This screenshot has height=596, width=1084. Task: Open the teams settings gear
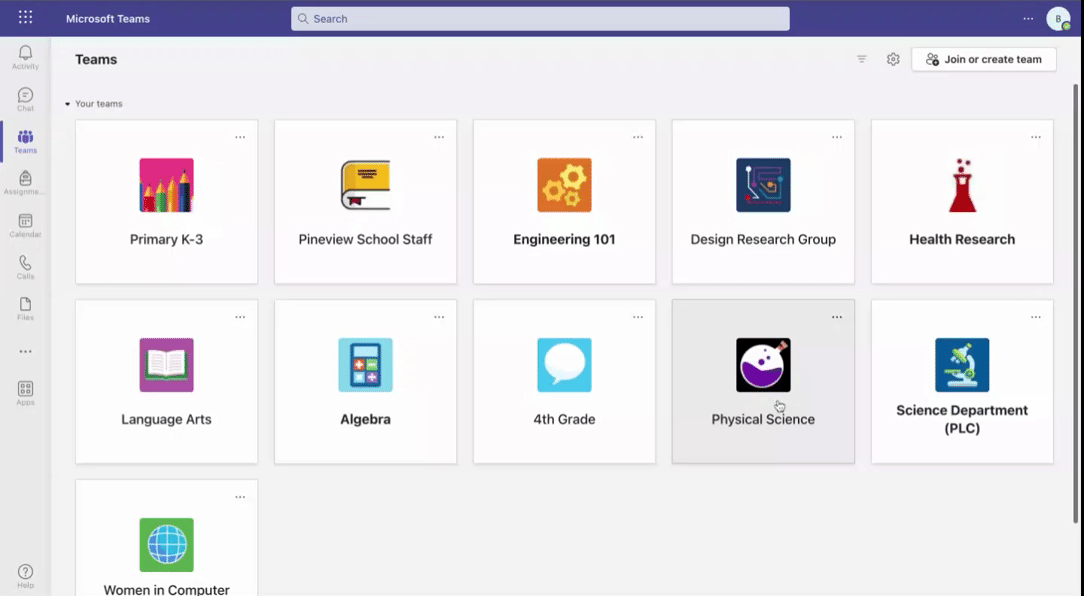(893, 59)
